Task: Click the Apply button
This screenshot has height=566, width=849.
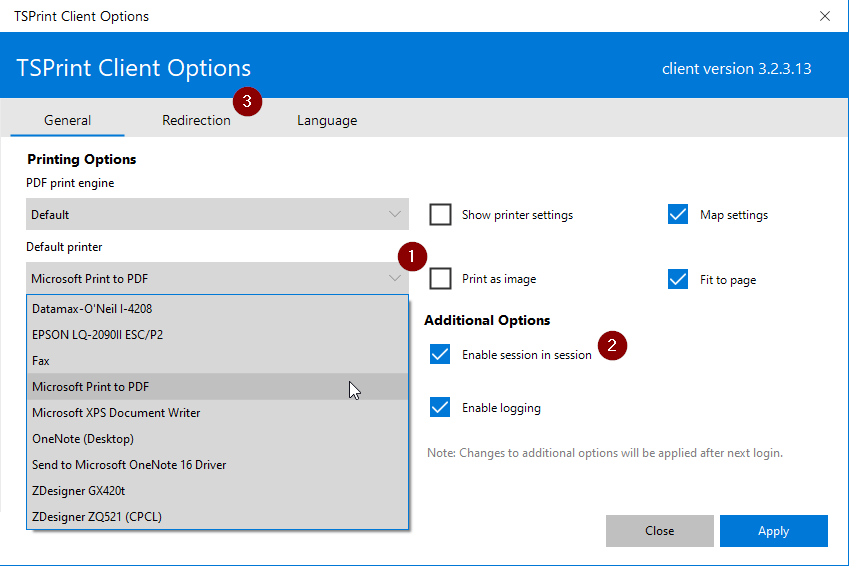Action: click(774, 531)
